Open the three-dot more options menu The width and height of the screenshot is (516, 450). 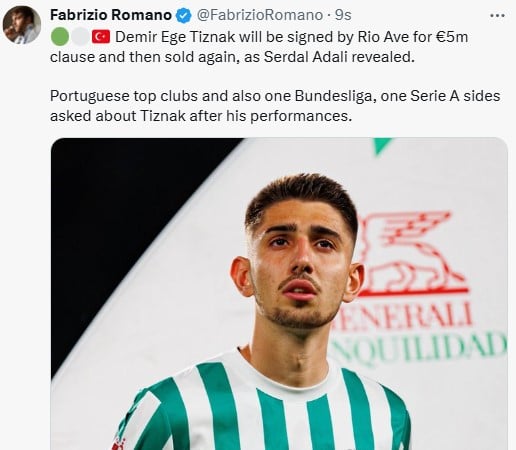point(497,16)
